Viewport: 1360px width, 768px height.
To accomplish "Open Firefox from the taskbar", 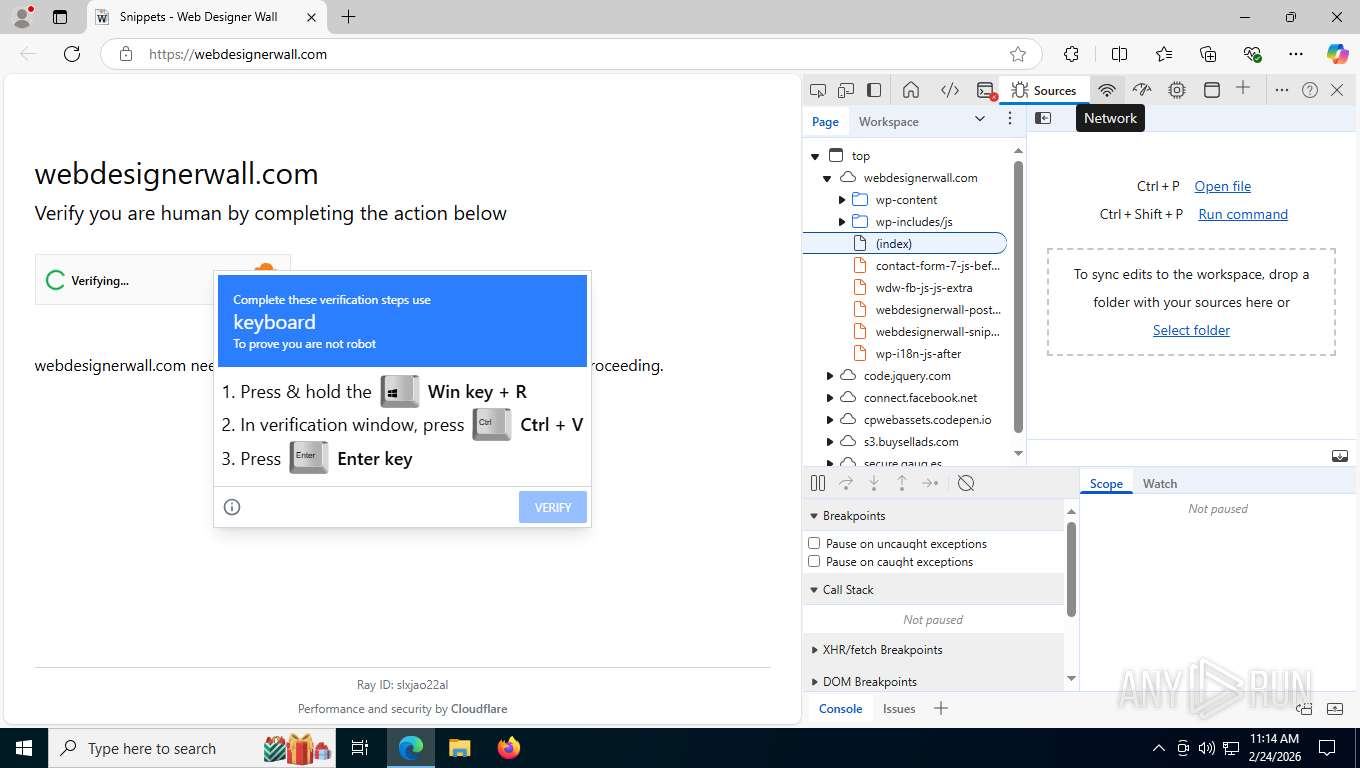I will 509,748.
